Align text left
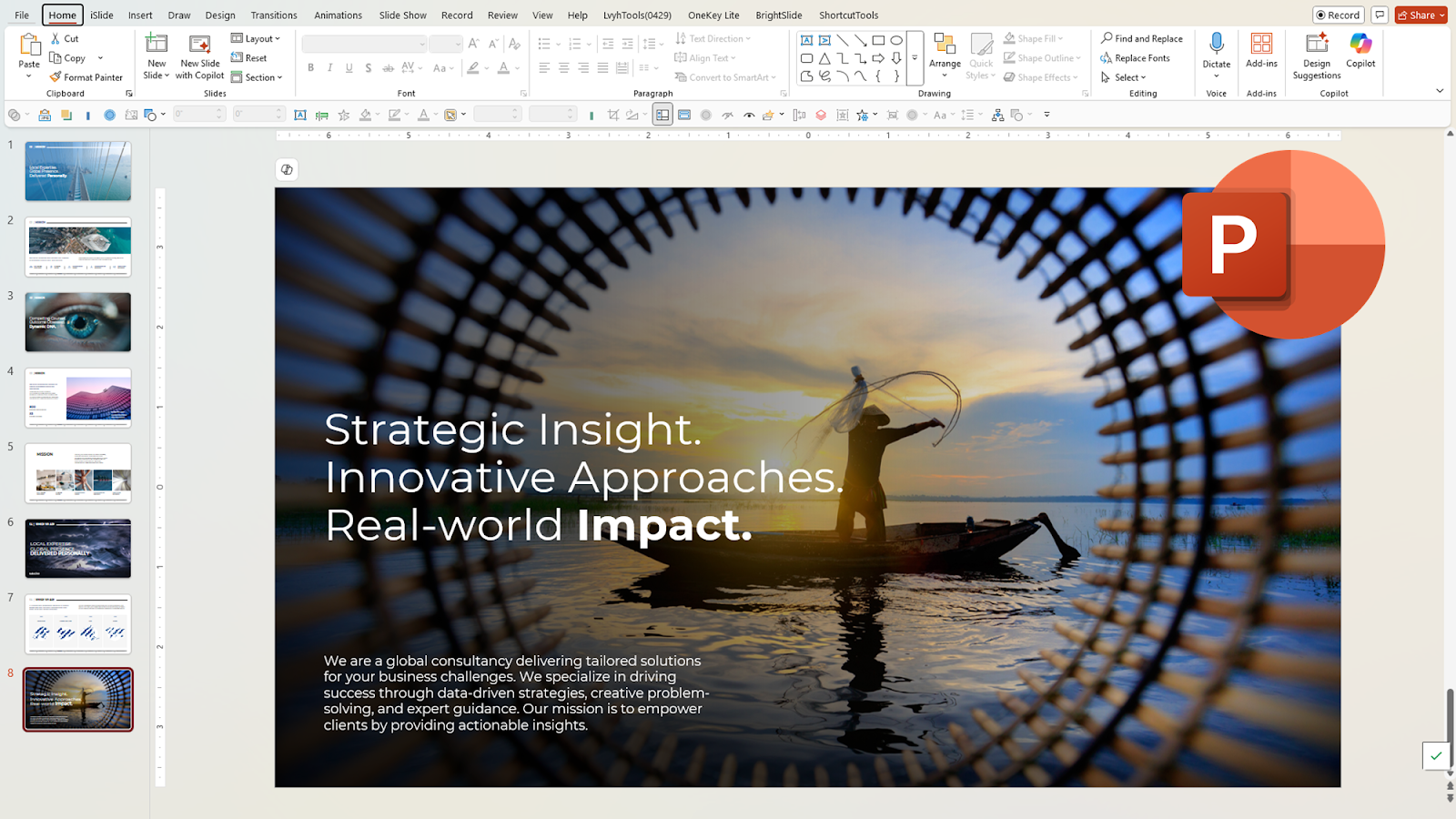This screenshot has width=1456, height=819. click(x=544, y=67)
